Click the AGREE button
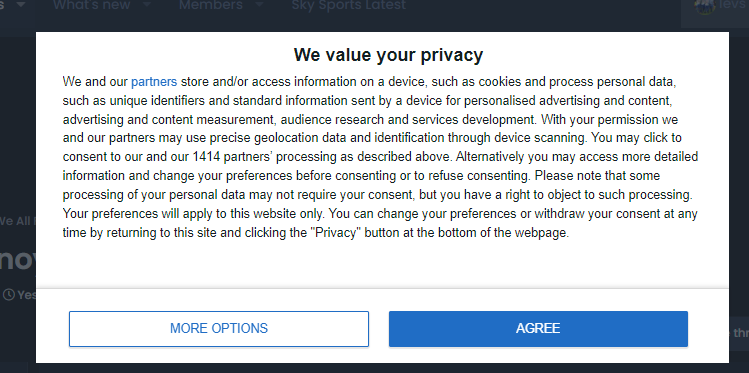 click(x=538, y=329)
